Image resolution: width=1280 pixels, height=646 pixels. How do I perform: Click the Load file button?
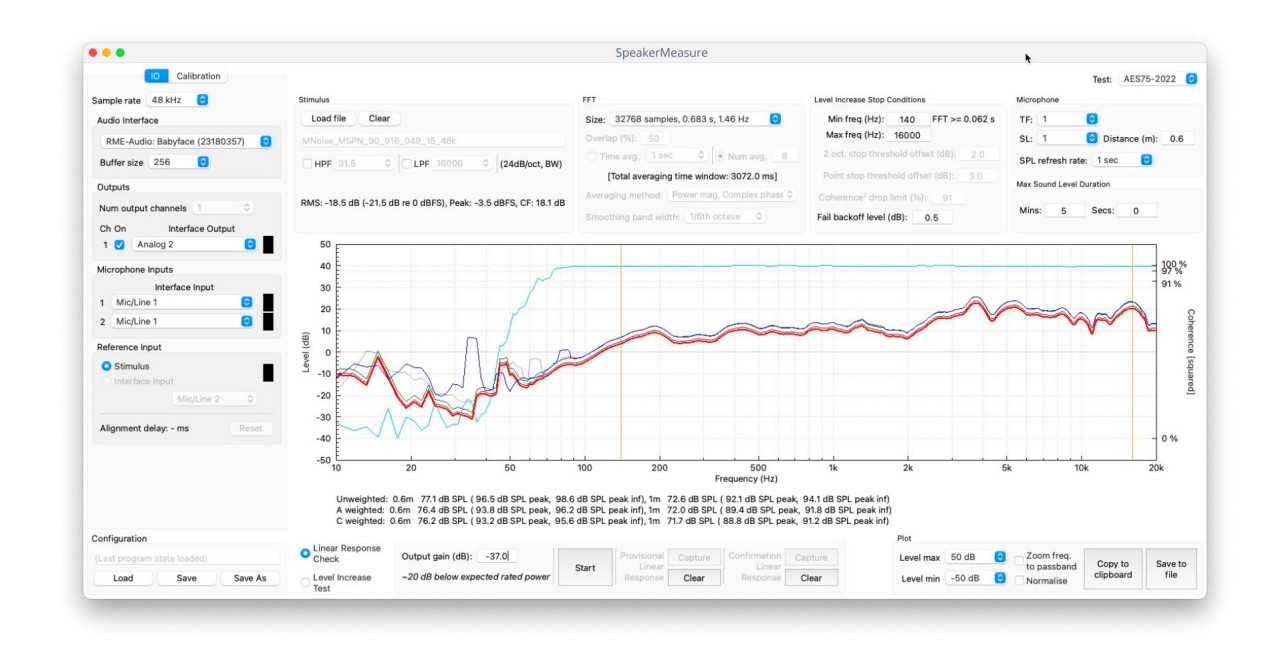(327, 118)
